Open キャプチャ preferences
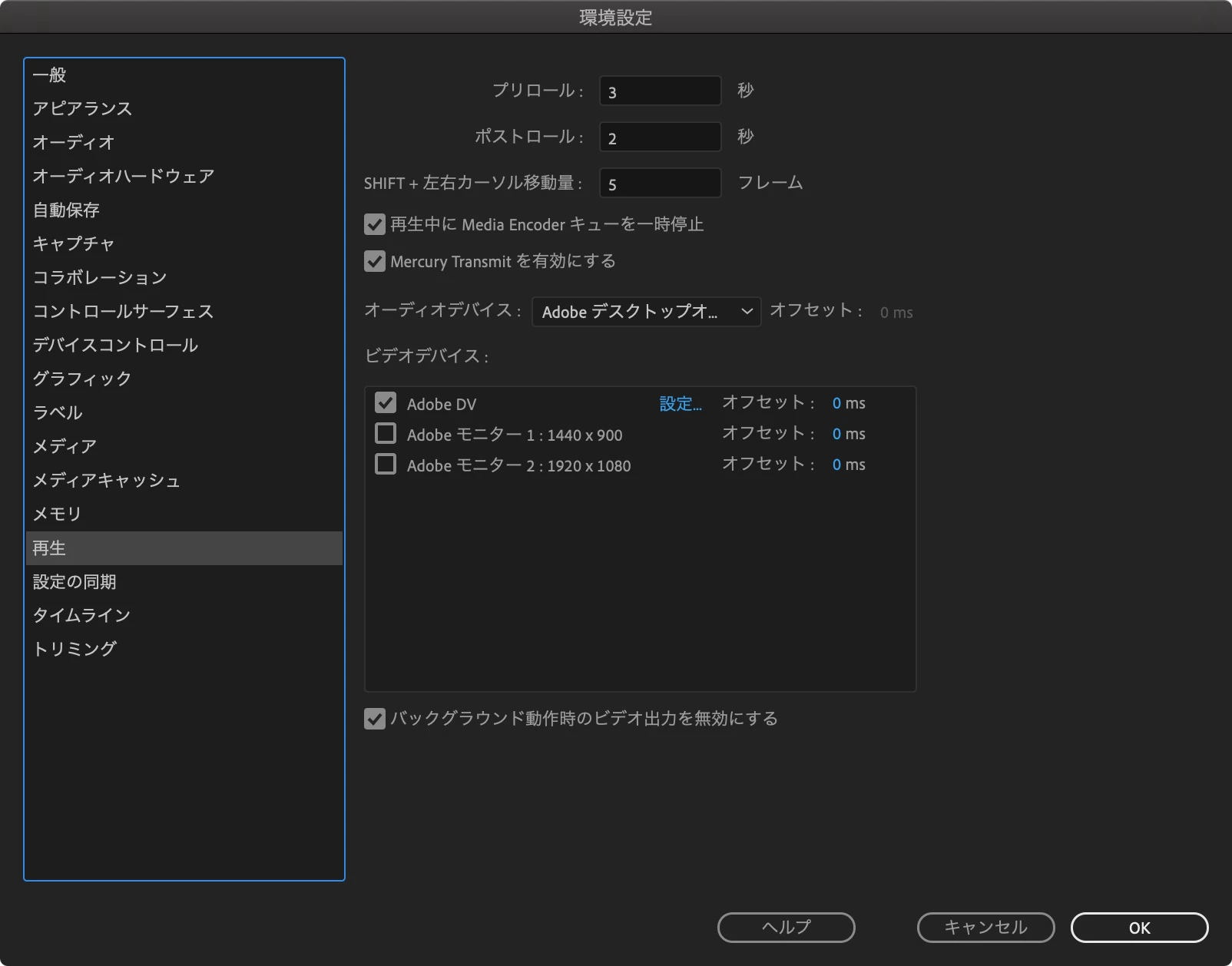The height and width of the screenshot is (966, 1232). 184,244
